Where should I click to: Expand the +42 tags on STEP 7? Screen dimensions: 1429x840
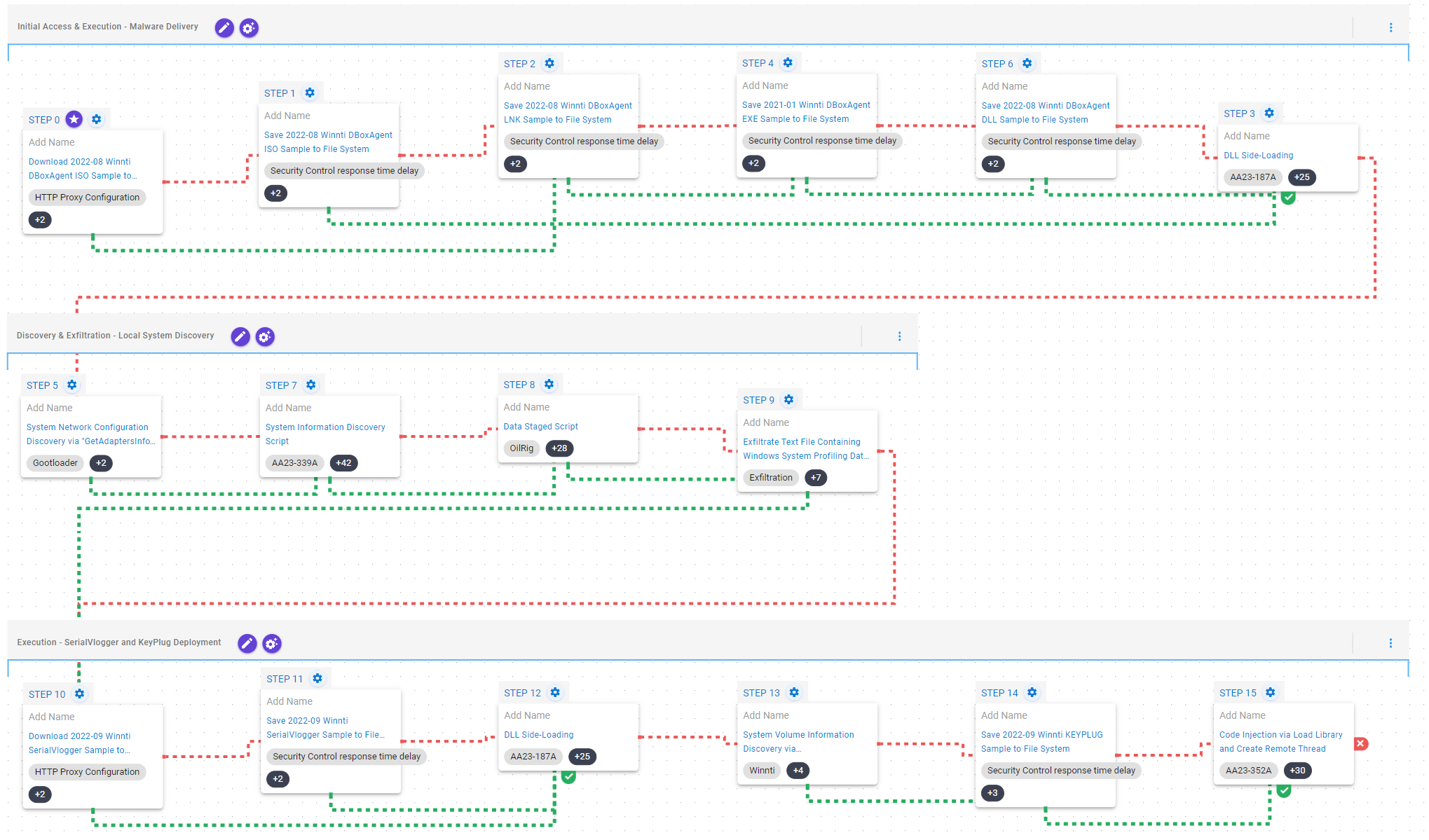click(x=343, y=463)
